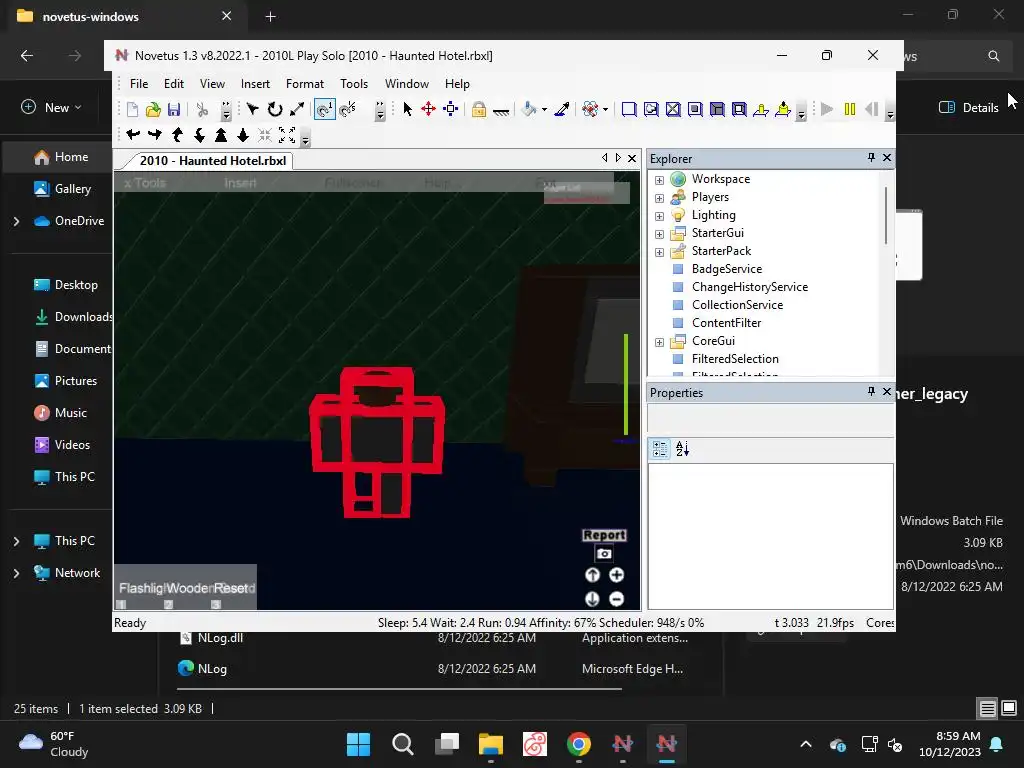
Task: Open the Tools menu
Action: click(354, 84)
